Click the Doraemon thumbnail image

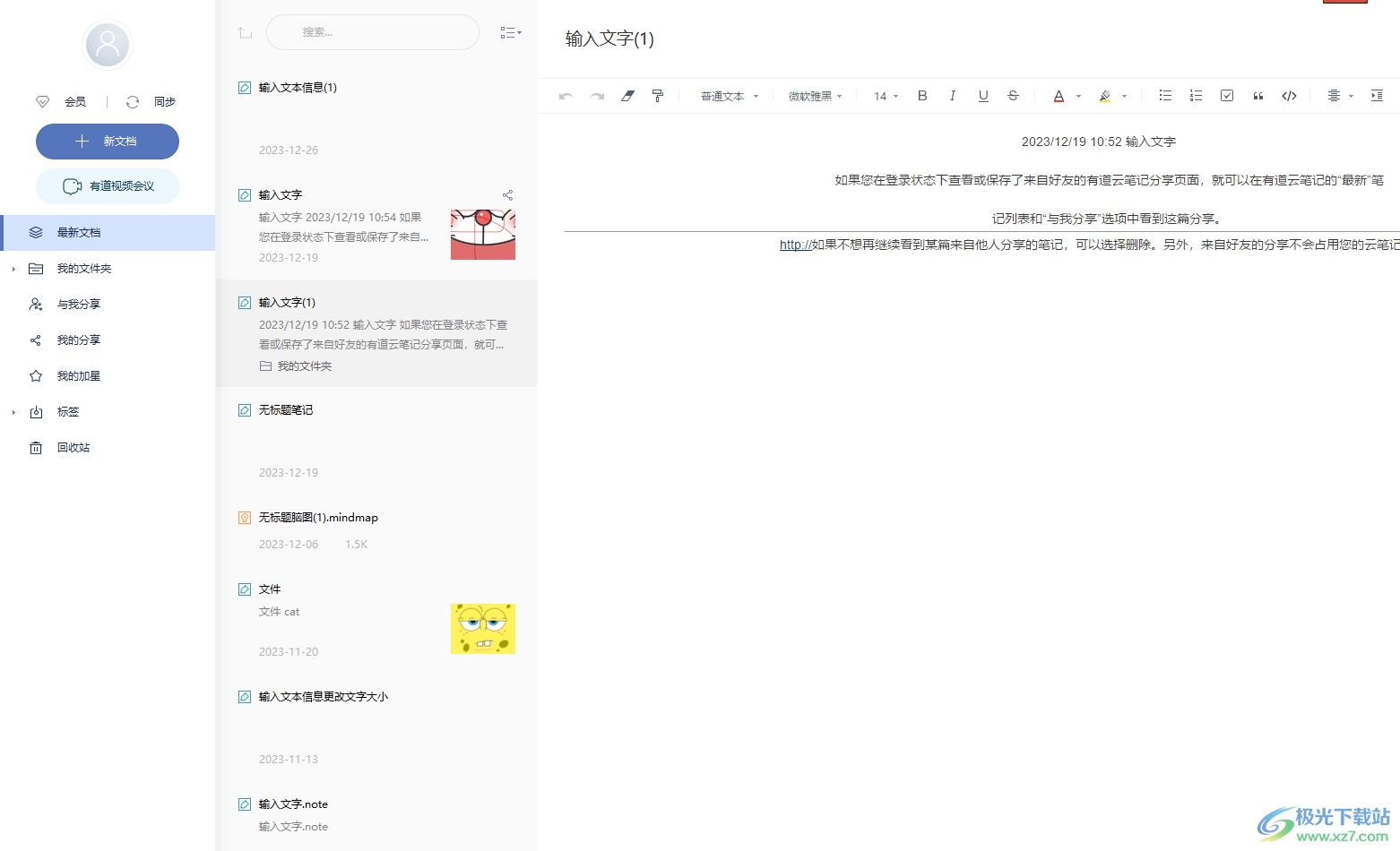coord(483,235)
